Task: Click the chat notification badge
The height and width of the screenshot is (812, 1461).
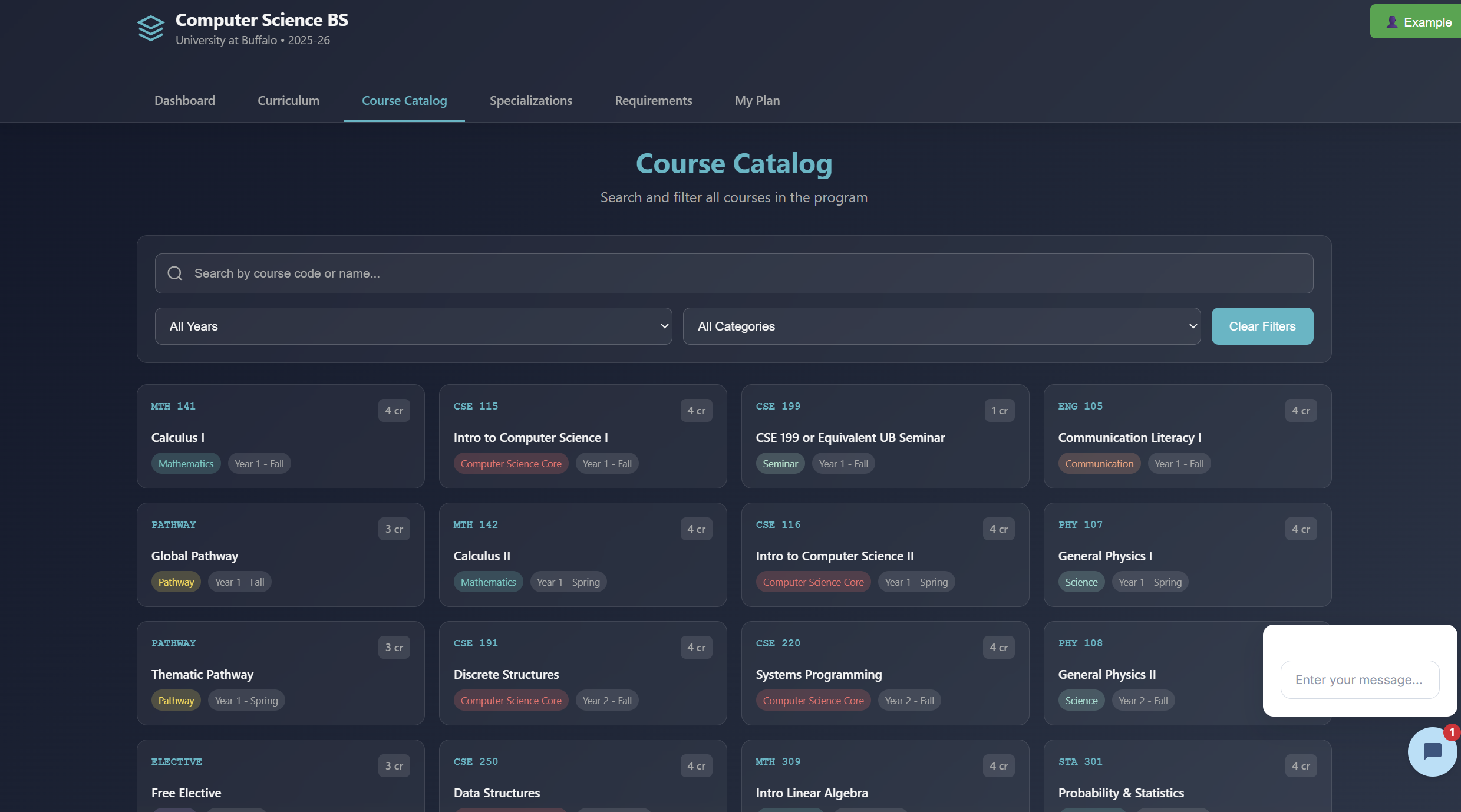Action: (x=1452, y=732)
